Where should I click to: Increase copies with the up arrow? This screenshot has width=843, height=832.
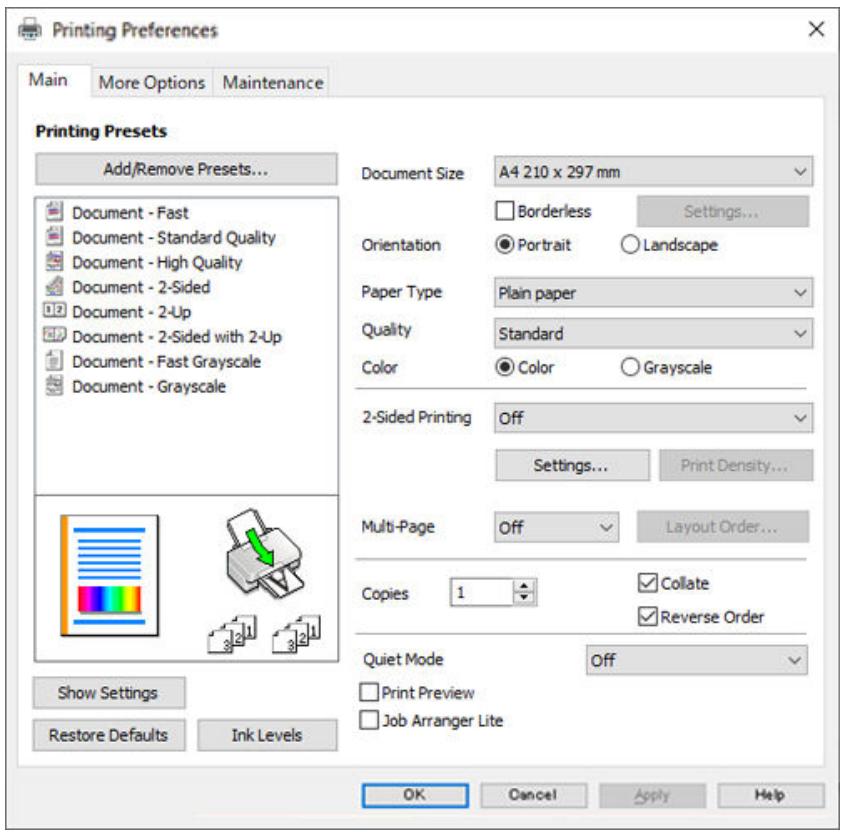pyautogui.click(x=524, y=586)
